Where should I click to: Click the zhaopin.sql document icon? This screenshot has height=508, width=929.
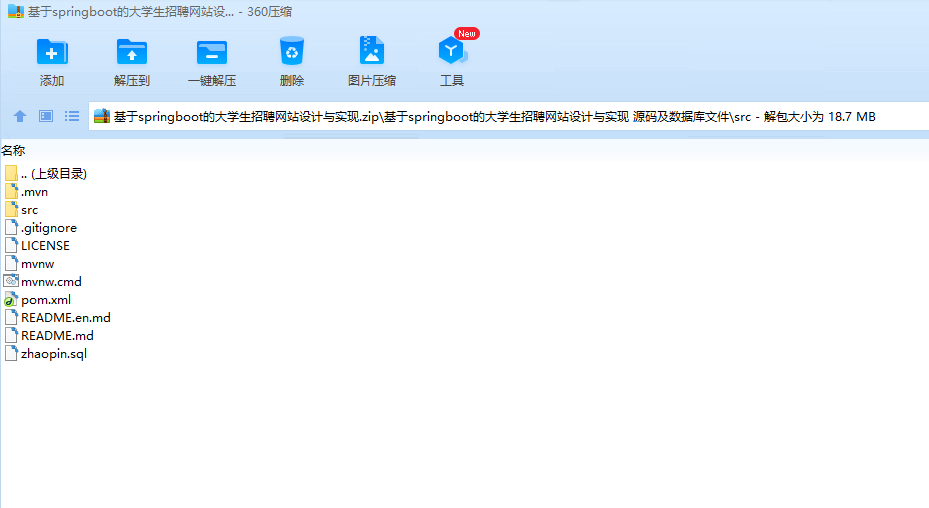click(x=11, y=353)
